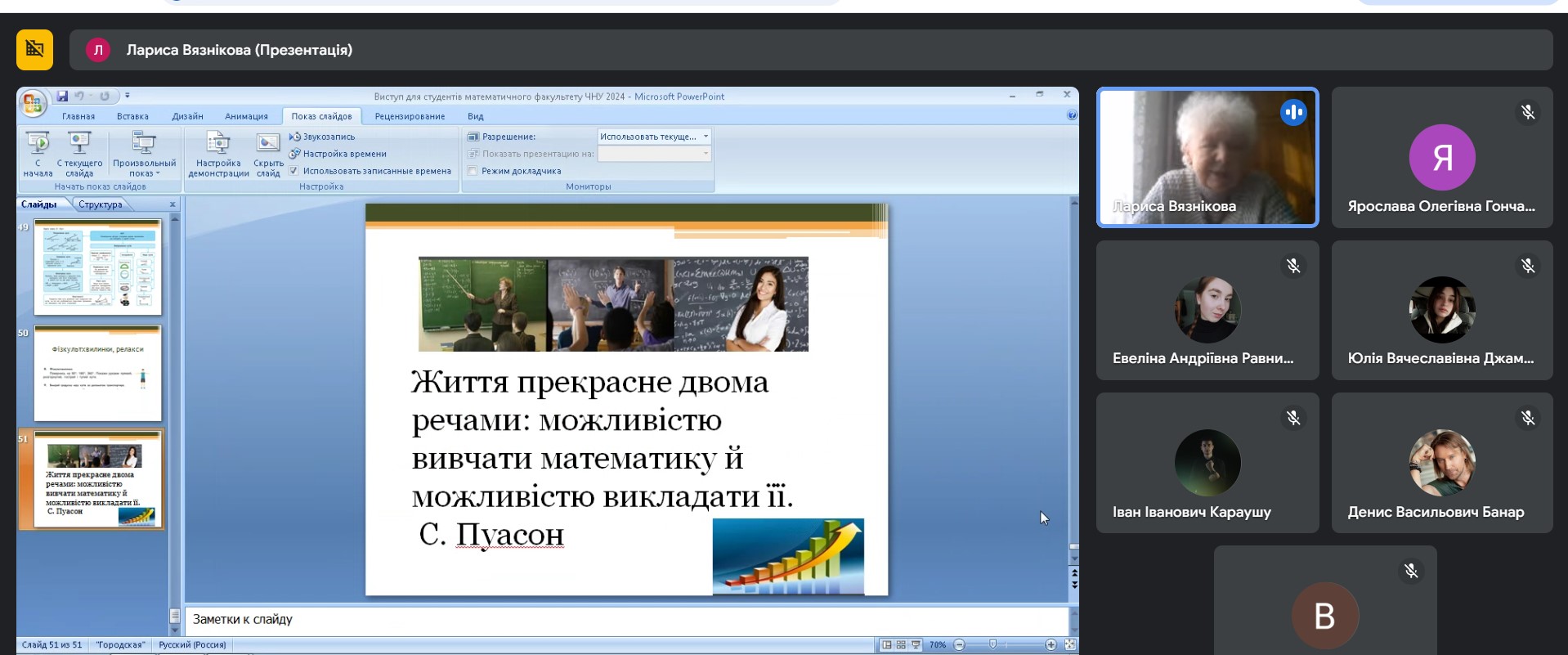Save the presentation via Quick Access toolbar

tap(62, 96)
